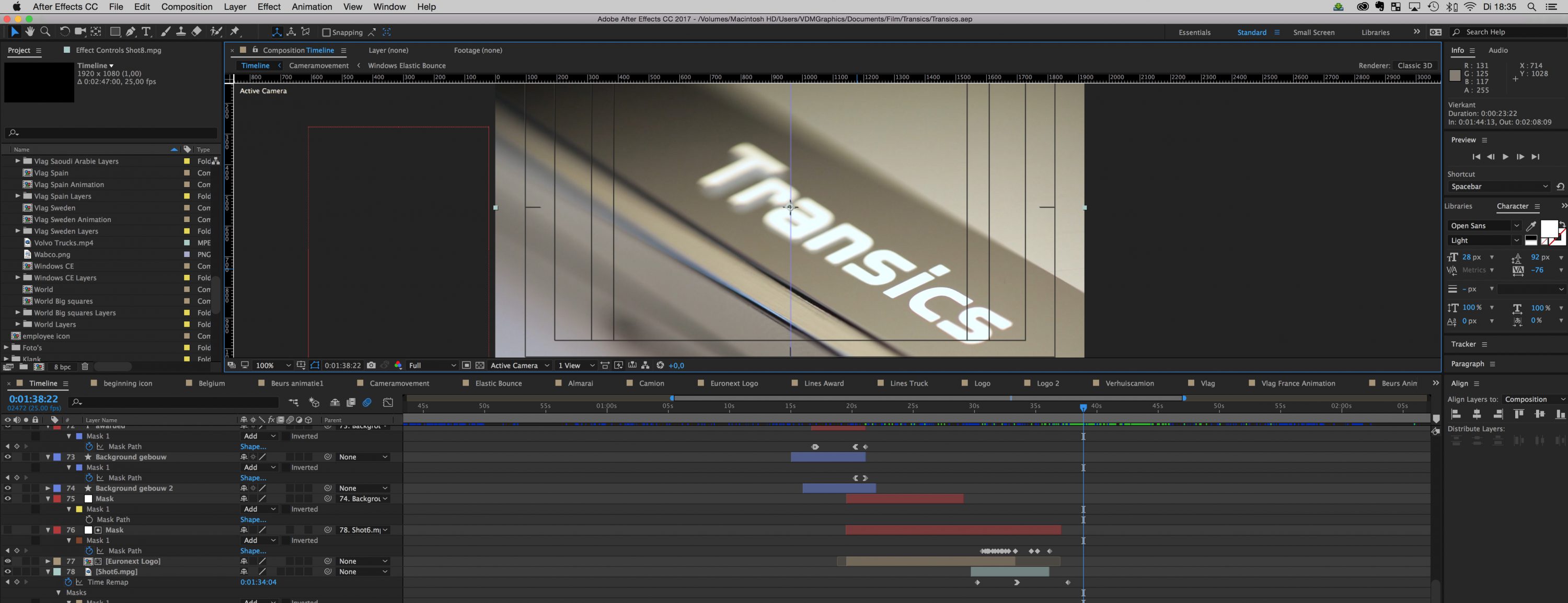Viewport: 1568px width, 603px height.
Task: Toggle Inverted checkbox for layer 73 Mask 1
Action: [285, 467]
